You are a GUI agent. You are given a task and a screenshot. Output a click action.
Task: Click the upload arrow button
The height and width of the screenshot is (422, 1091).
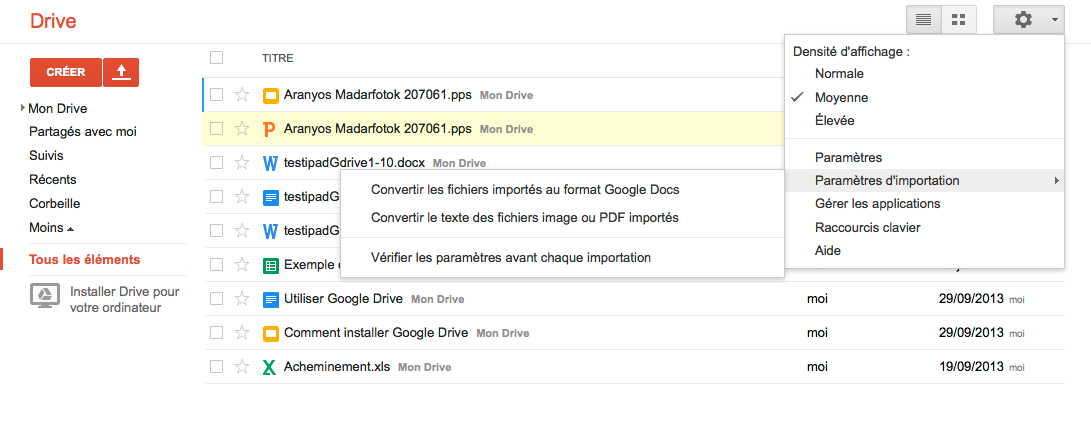click(x=121, y=72)
